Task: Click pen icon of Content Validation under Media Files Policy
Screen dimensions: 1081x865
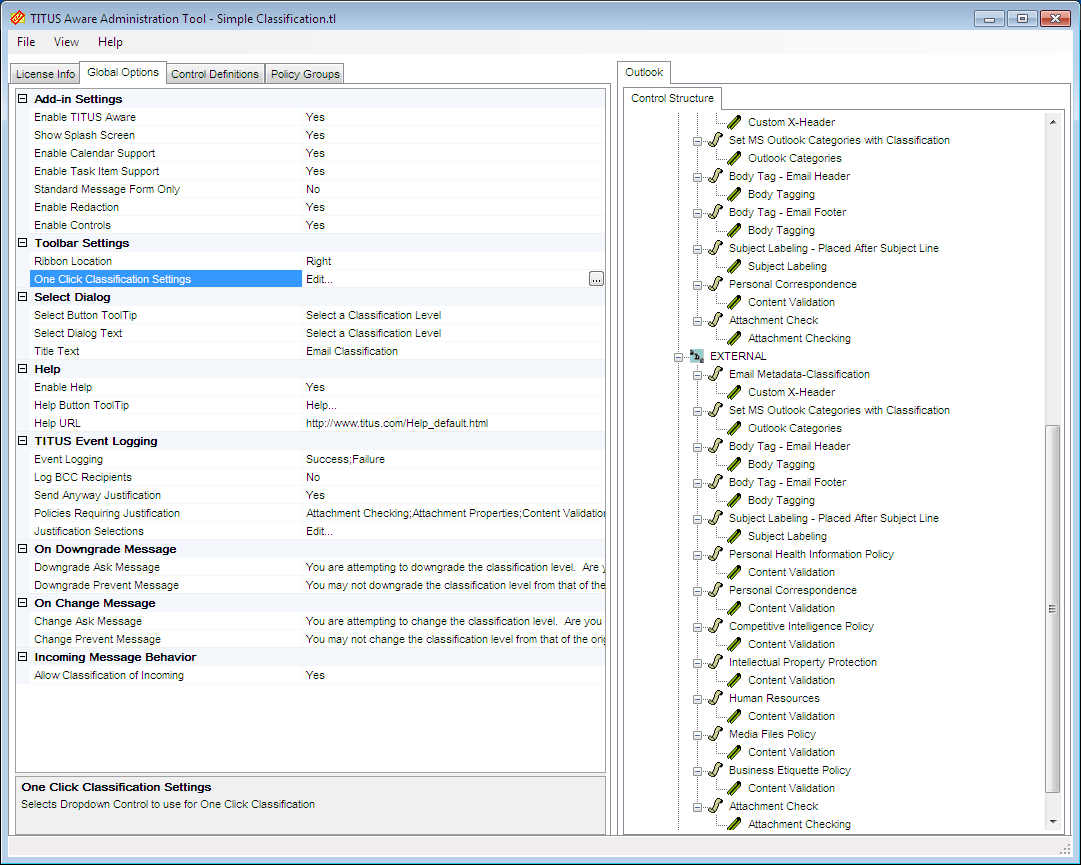Action: point(735,752)
